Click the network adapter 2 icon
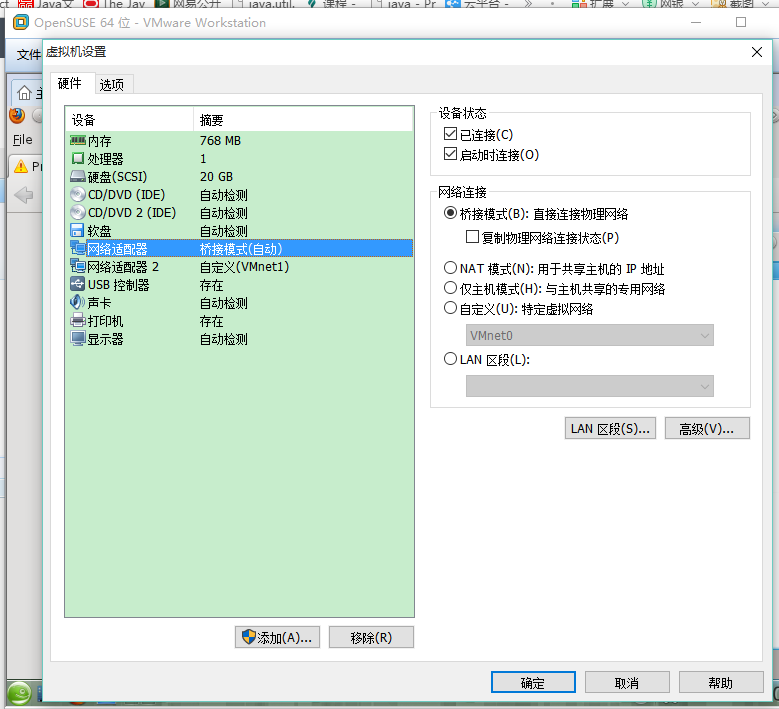 pyautogui.click(x=78, y=266)
